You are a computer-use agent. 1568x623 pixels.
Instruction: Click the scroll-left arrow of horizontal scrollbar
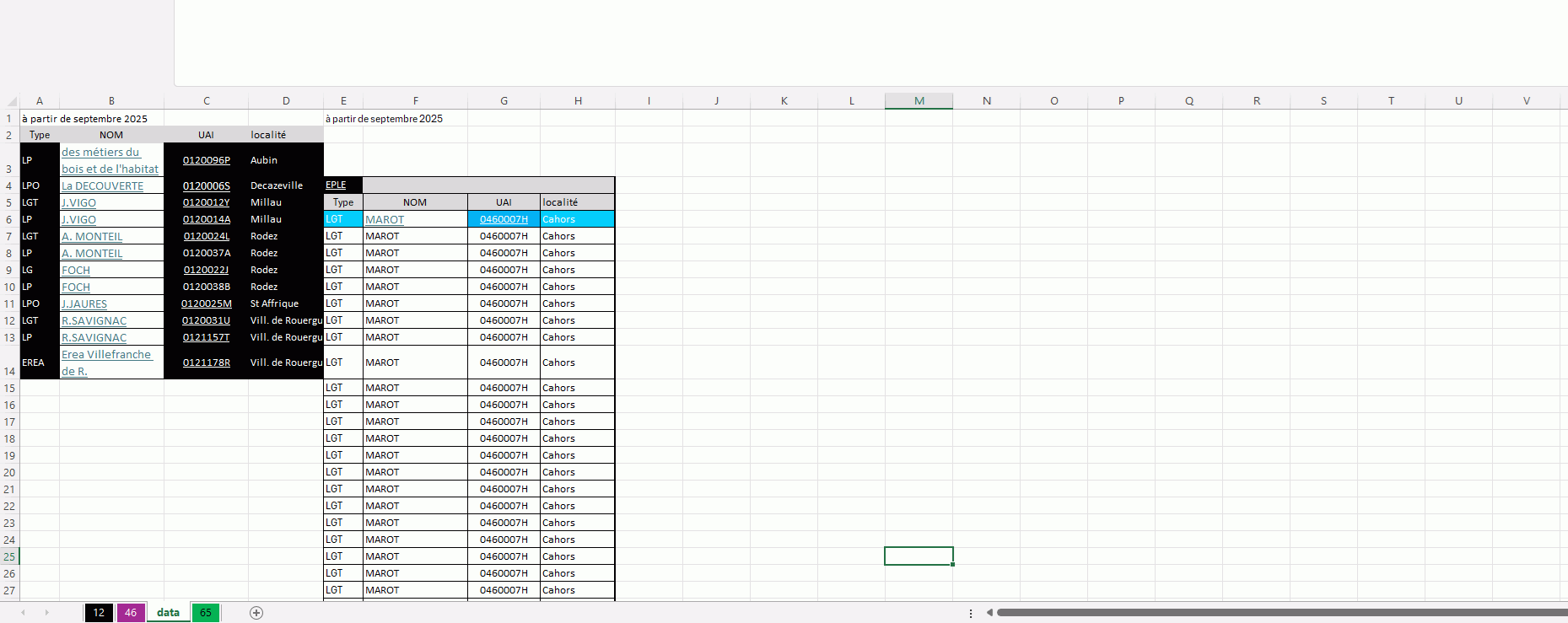pyautogui.click(x=989, y=613)
